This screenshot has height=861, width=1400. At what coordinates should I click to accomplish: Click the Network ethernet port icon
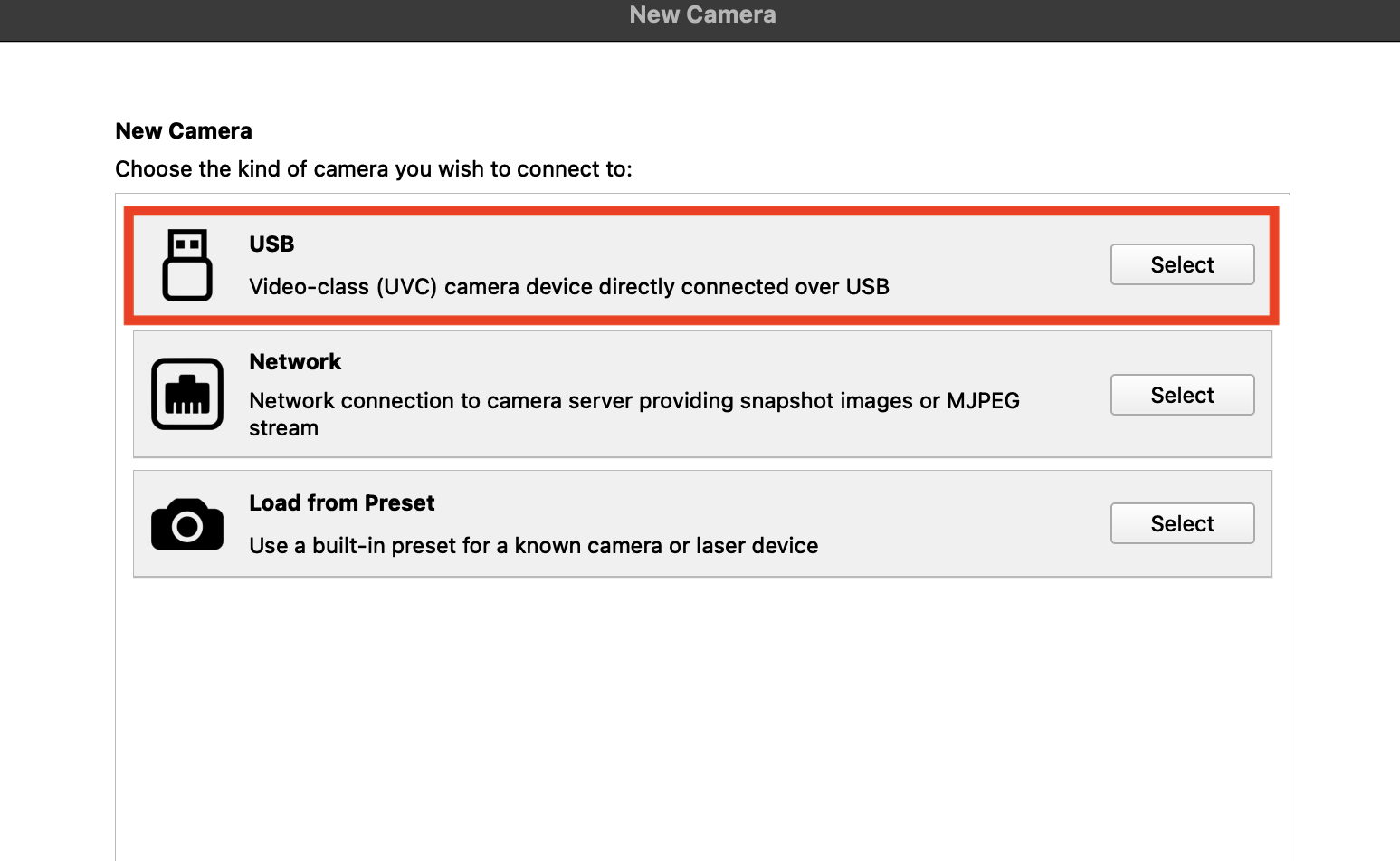tap(187, 394)
